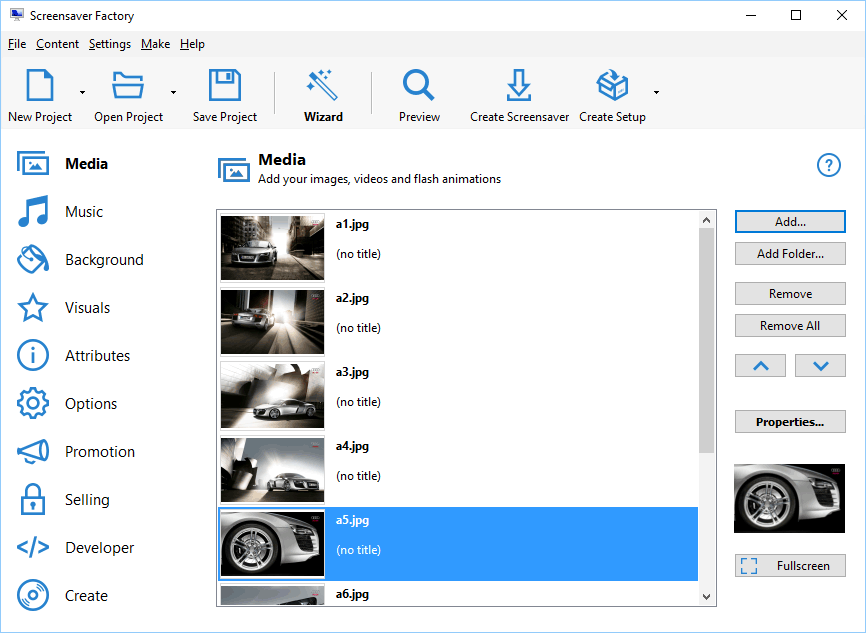Open the Developer code brackets icon
Image resolution: width=866 pixels, height=633 pixels.
click(33, 548)
